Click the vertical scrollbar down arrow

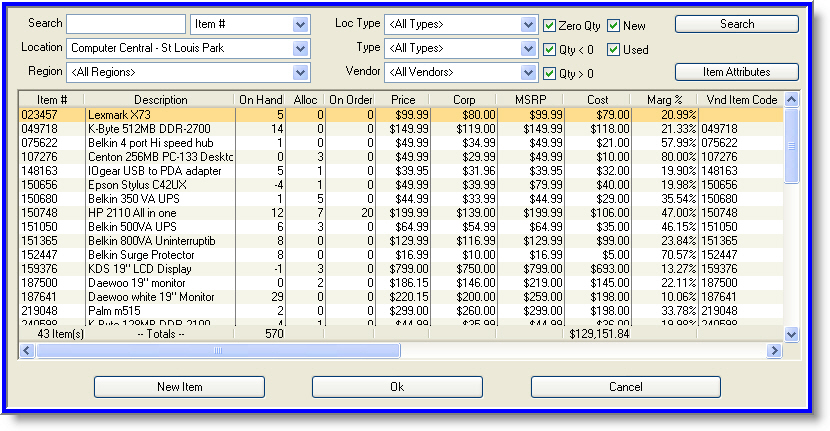791,334
